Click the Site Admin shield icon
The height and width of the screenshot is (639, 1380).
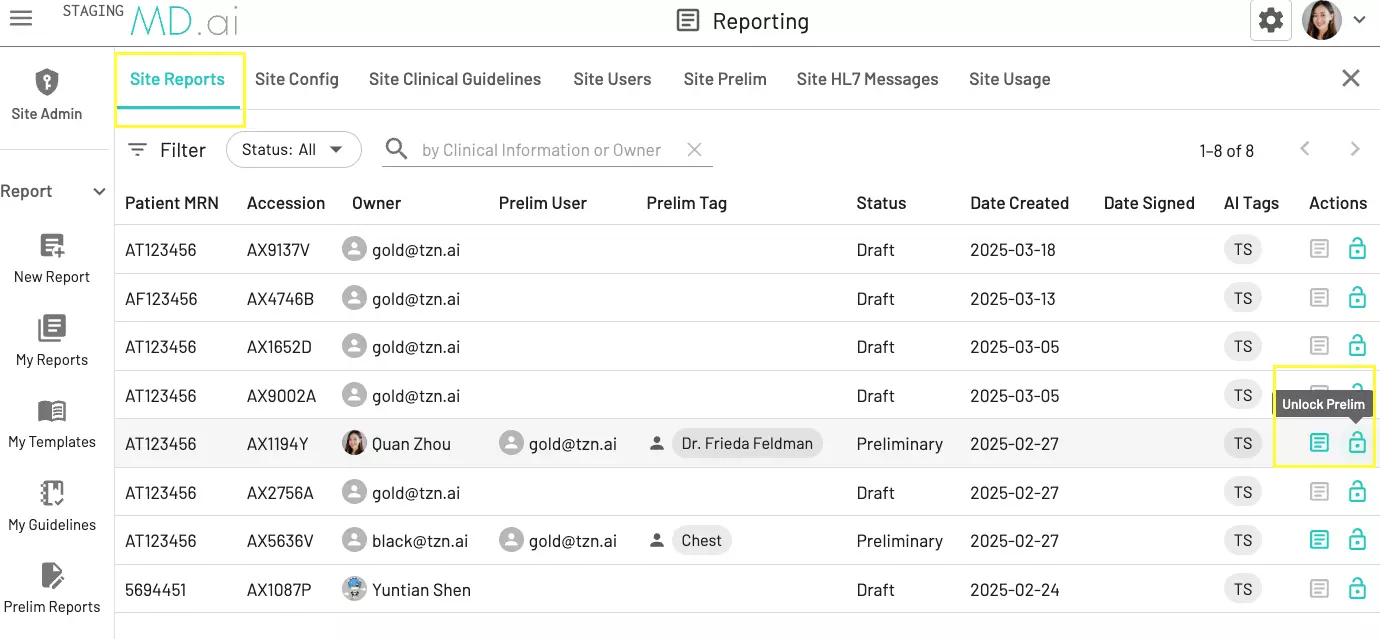[47, 82]
